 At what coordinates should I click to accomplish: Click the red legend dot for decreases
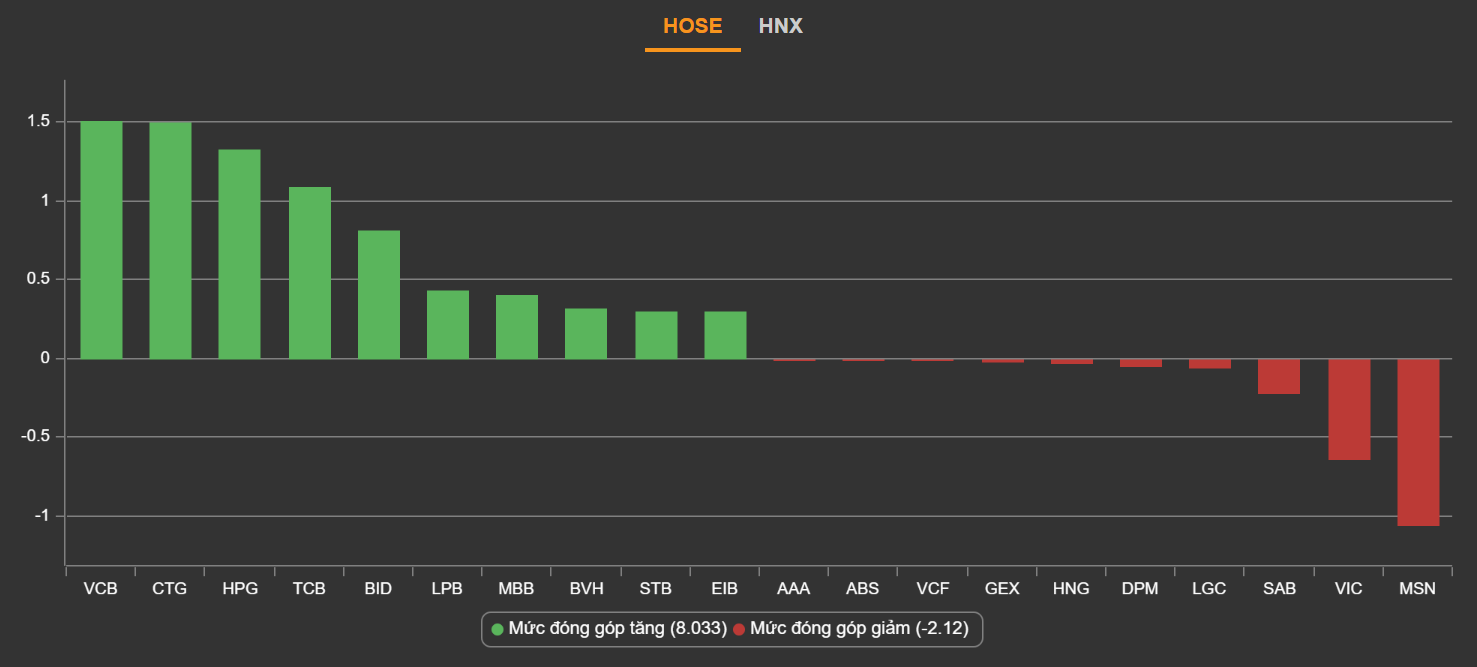click(x=739, y=629)
